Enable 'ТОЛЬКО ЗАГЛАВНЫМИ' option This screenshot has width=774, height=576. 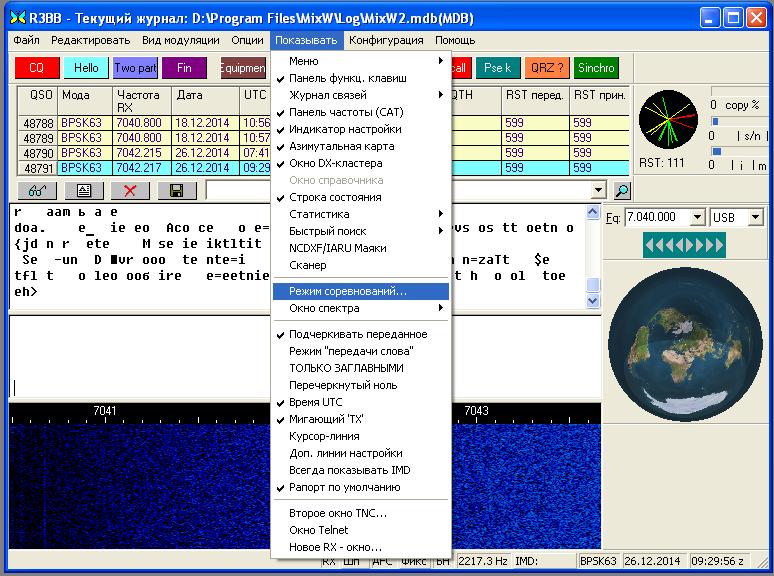point(346,368)
